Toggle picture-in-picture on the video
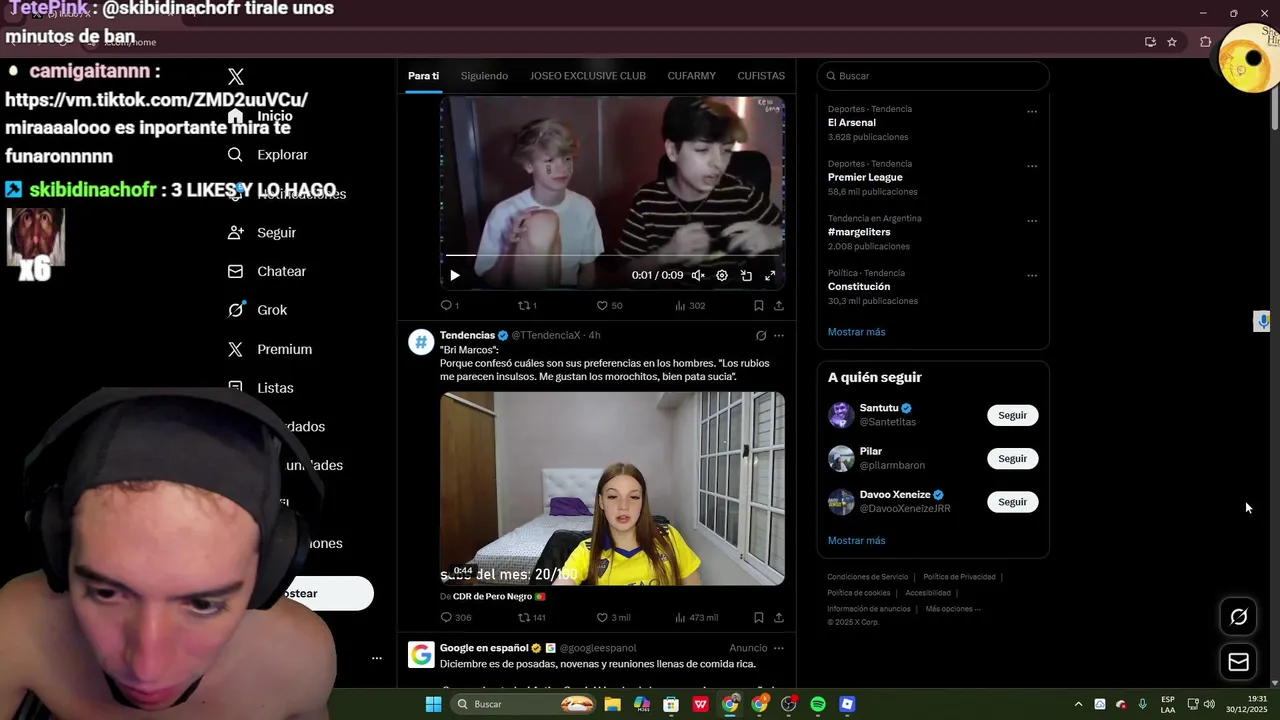 [746, 276]
